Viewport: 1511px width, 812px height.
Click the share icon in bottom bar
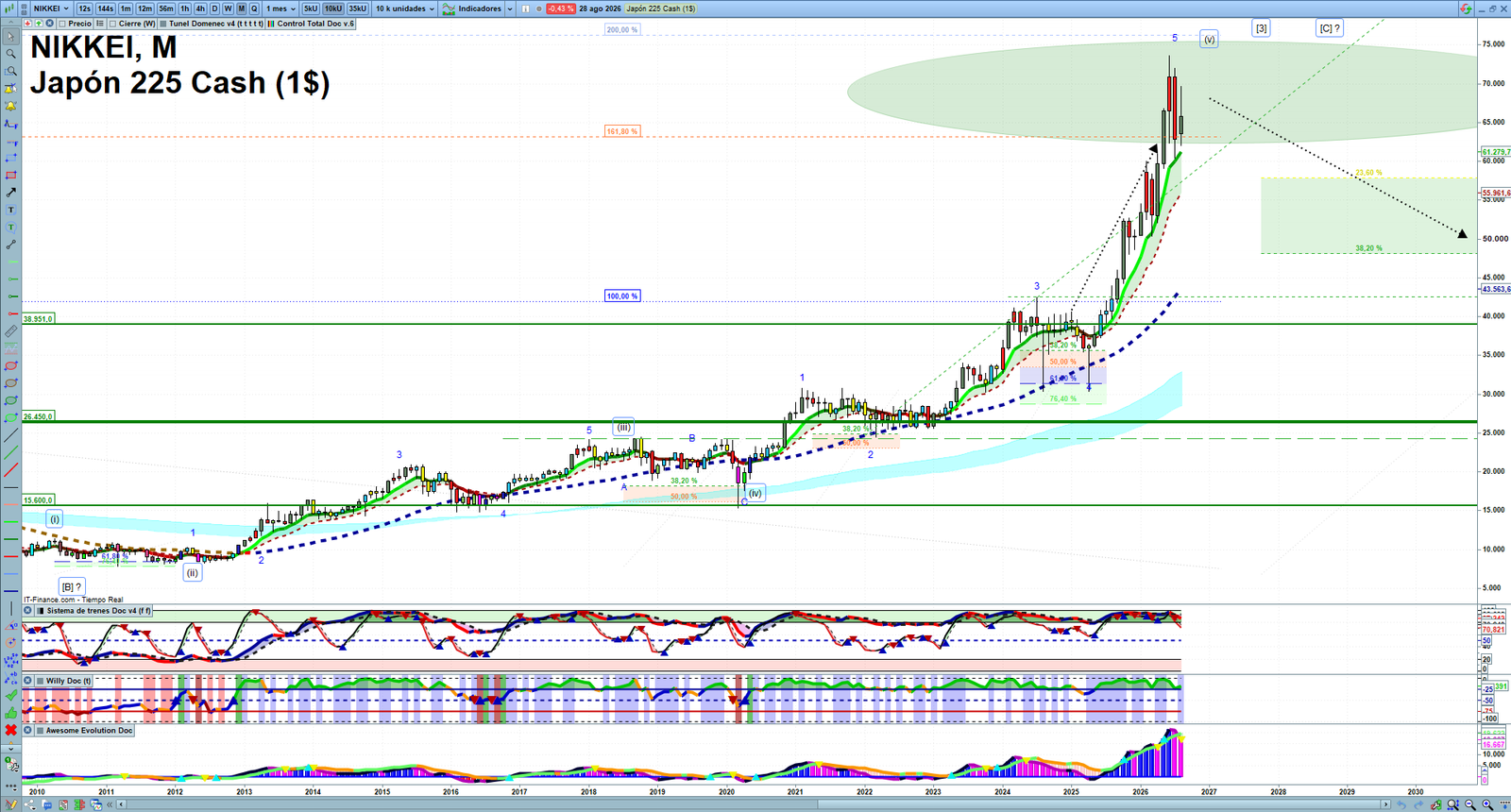point(29,804)
